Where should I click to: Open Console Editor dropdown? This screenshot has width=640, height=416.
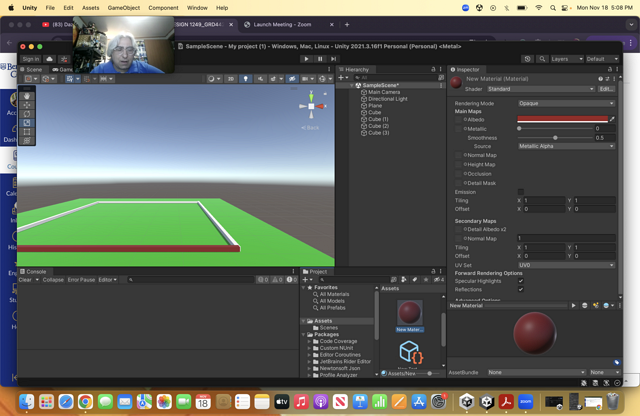click(108, 280)
